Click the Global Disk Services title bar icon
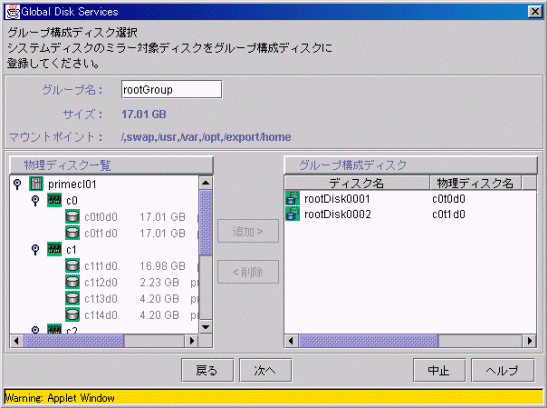The width and height of the screenshot is (547, 408). (12, 12)
